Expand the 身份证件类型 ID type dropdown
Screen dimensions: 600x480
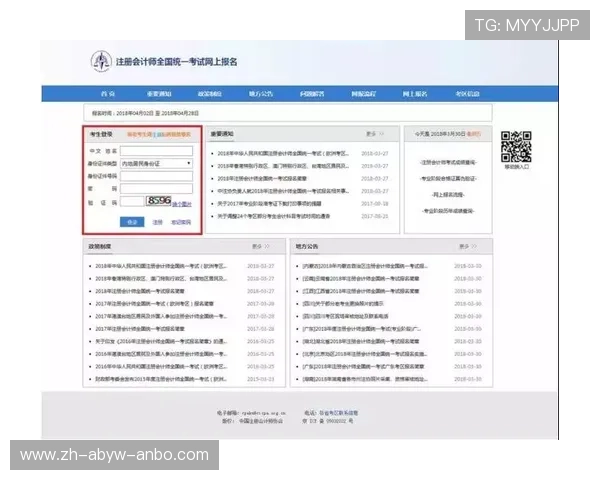[157, 162]
